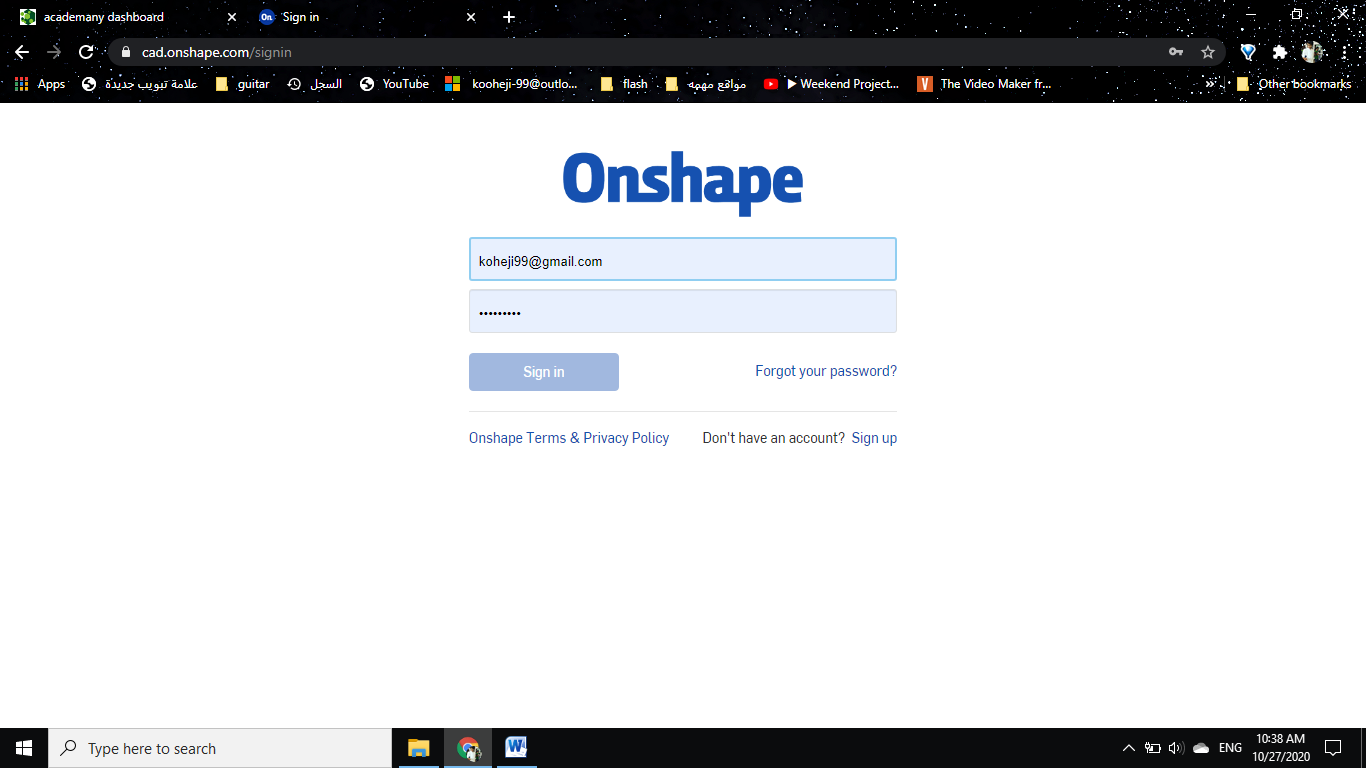This screenshot has width=1366, height=768.
Task: Click the blue shield extension icon
Action: coord(1248,52)
